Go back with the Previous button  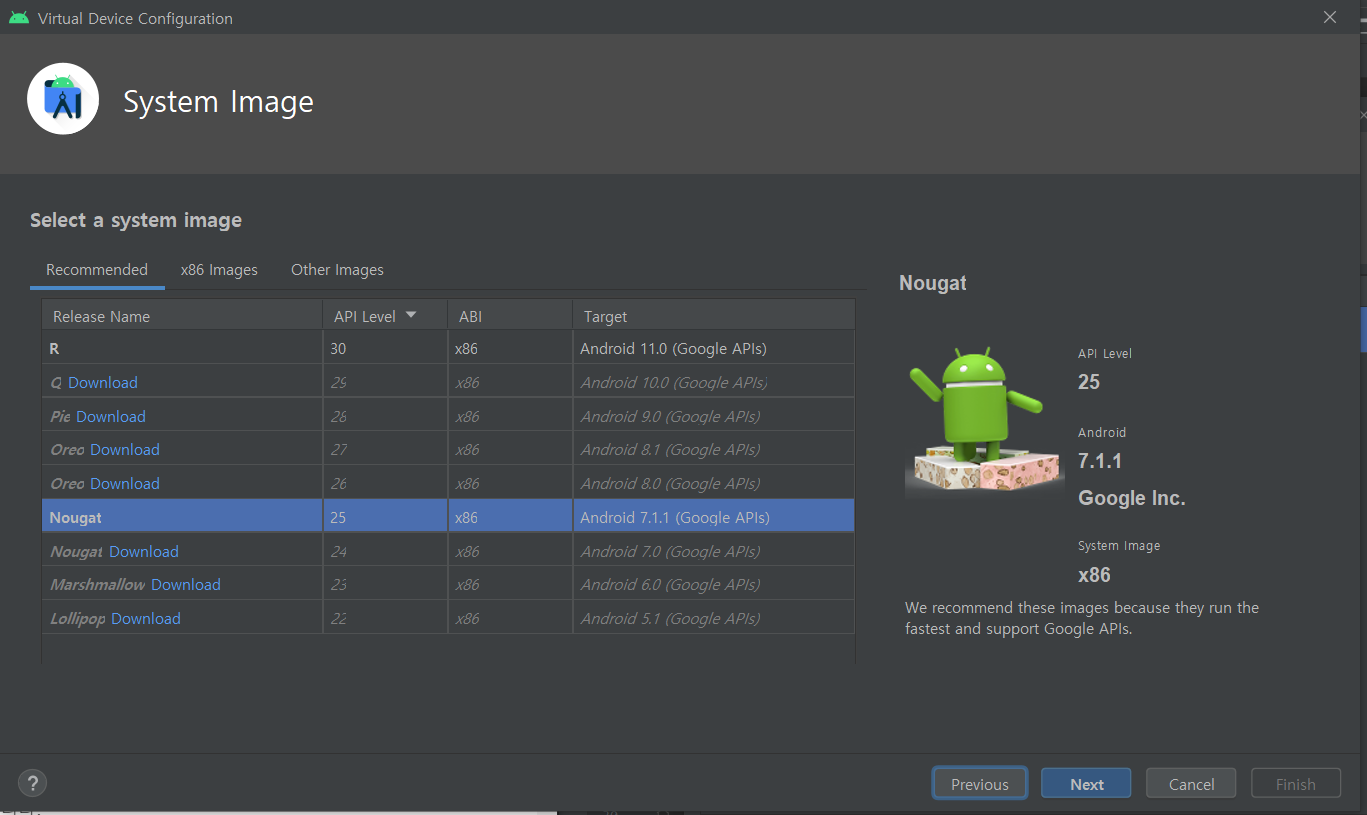point(980,784)
